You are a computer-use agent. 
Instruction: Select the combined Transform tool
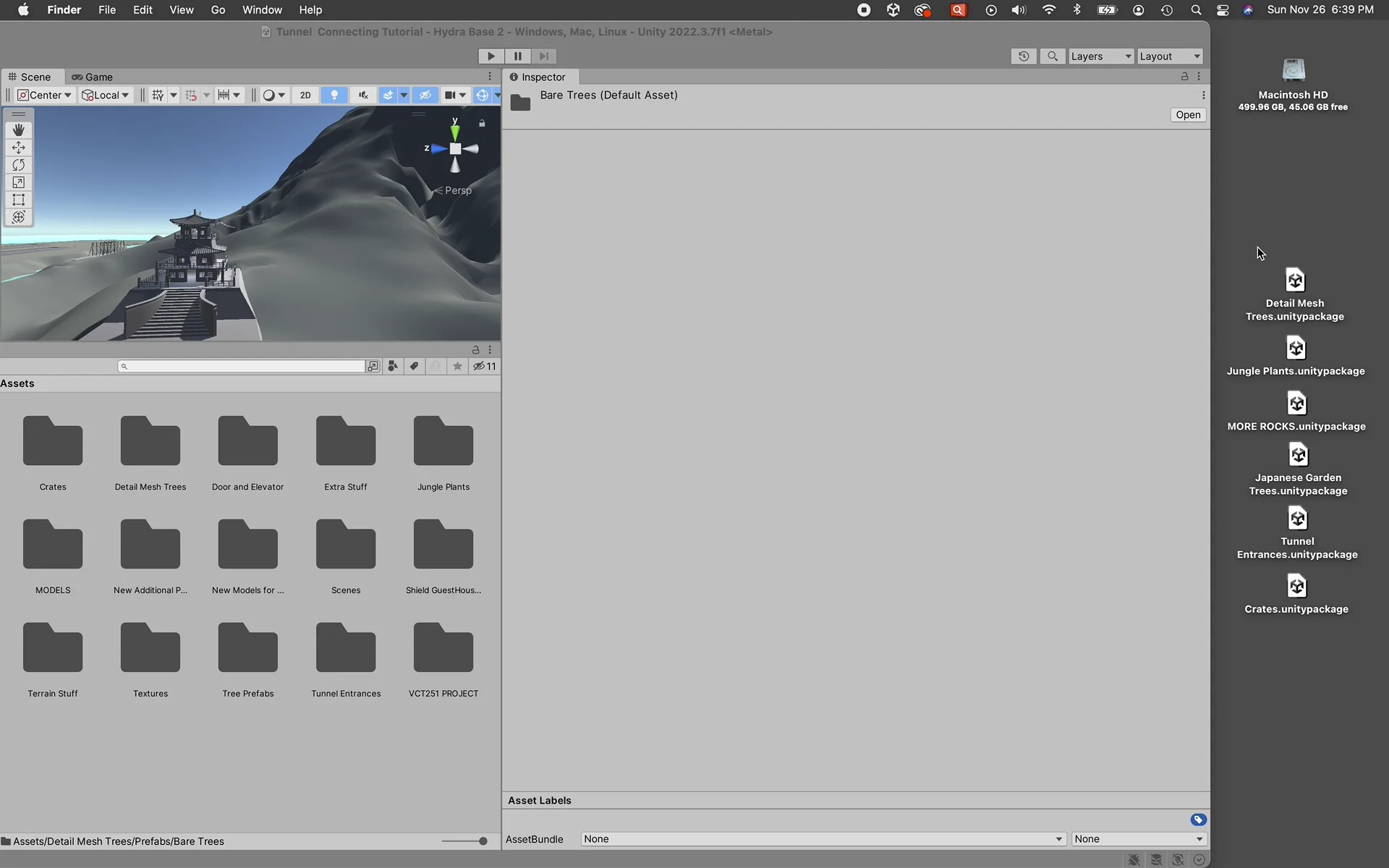(19, 217)
